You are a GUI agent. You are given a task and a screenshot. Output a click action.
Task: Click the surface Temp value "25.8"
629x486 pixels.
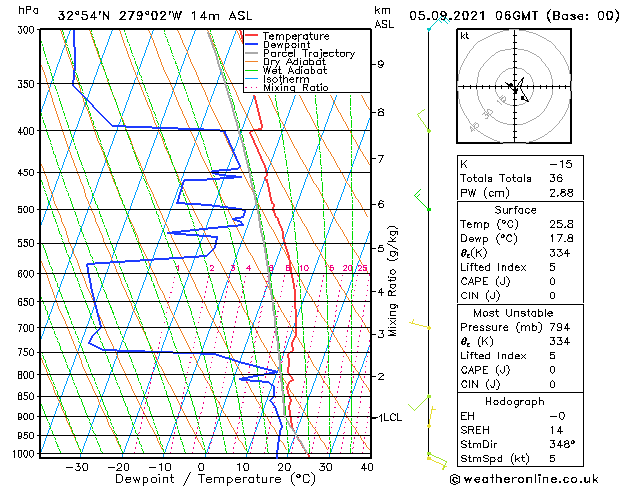(561, 224)
